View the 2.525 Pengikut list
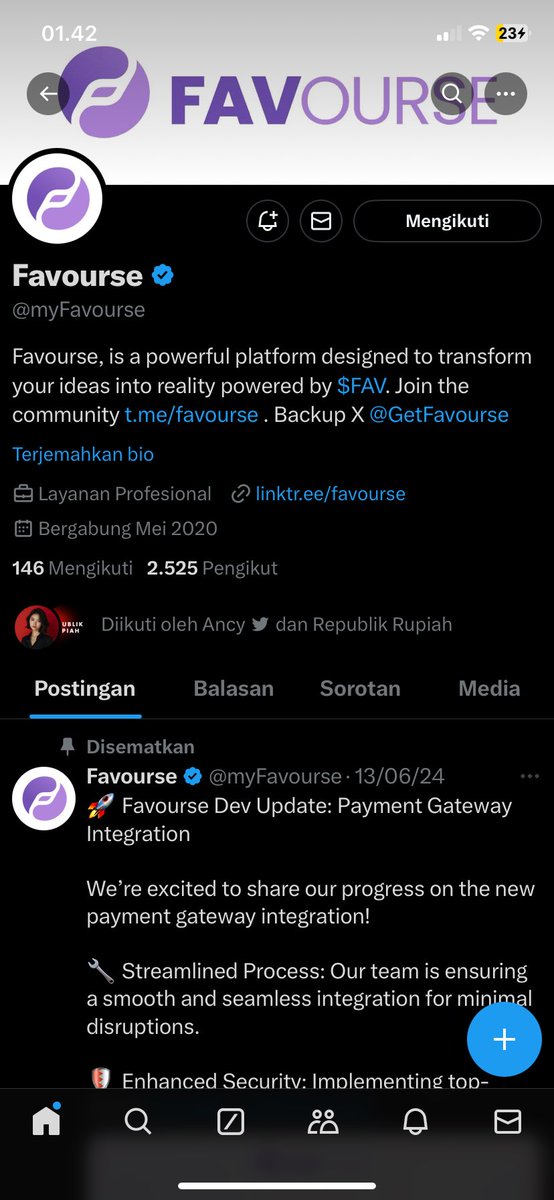The image size is (554, 1200). (212, 568)
